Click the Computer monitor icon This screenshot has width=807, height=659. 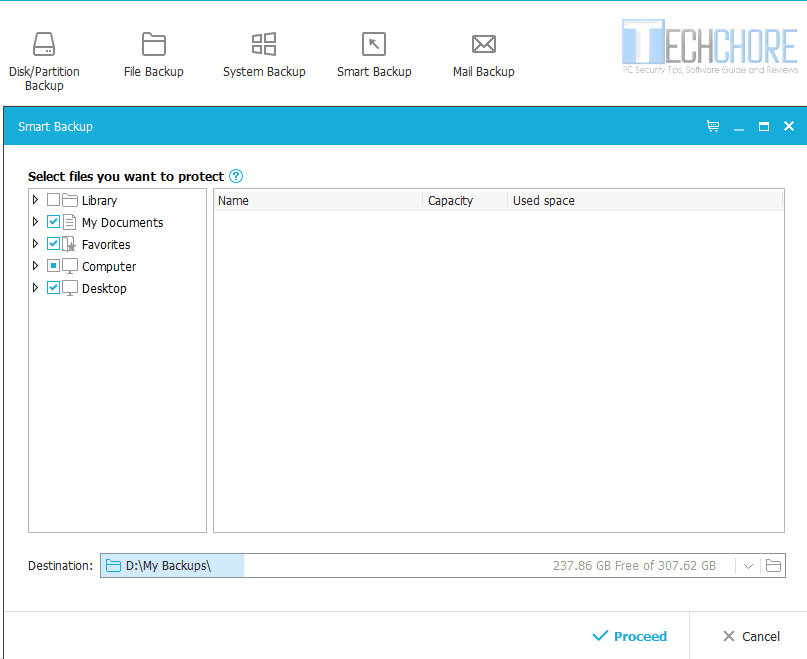[69, 266]
